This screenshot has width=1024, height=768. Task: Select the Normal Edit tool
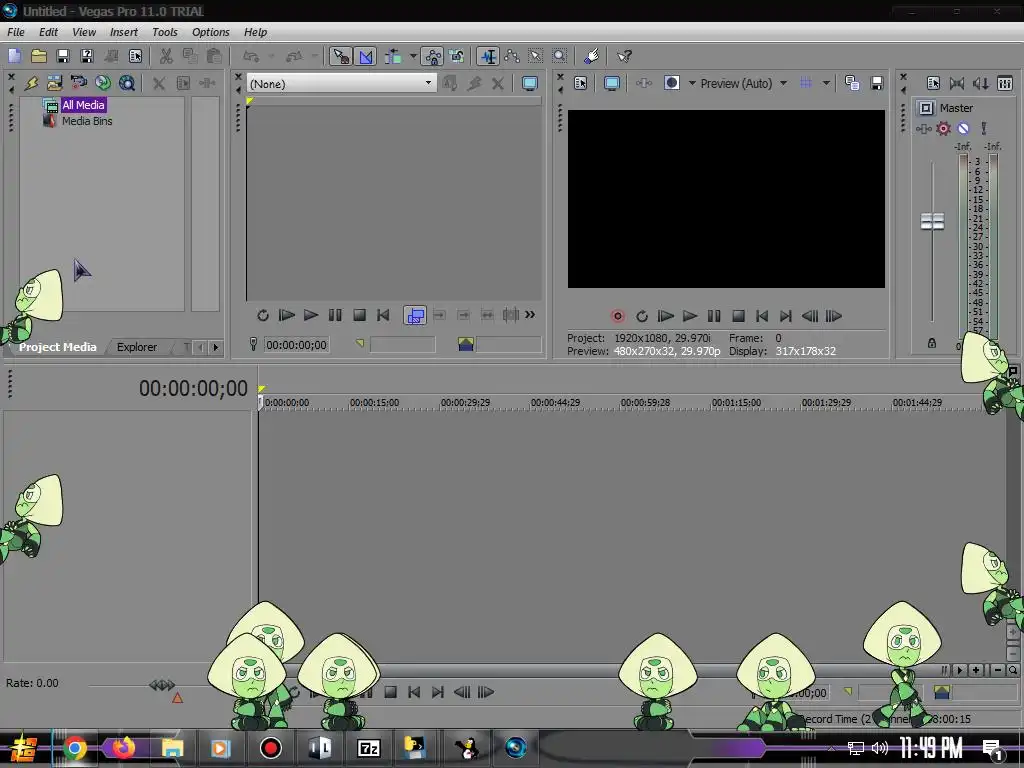(x=488, y=56)
